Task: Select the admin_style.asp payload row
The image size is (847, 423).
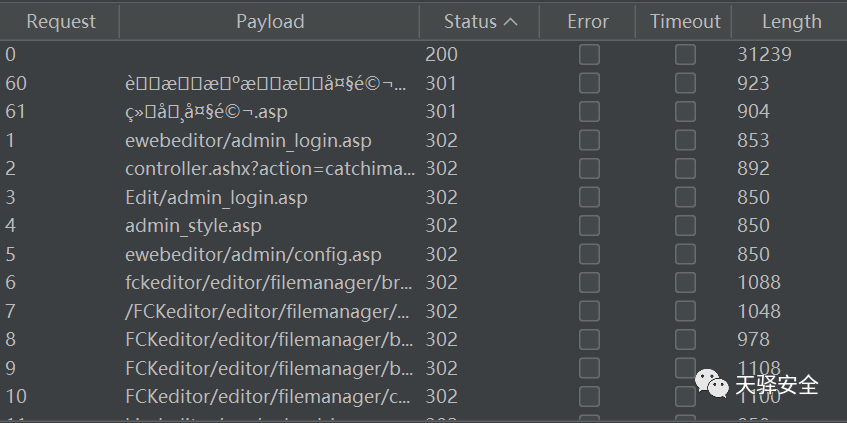Action: pyautogui.click(x=193, y=226)
